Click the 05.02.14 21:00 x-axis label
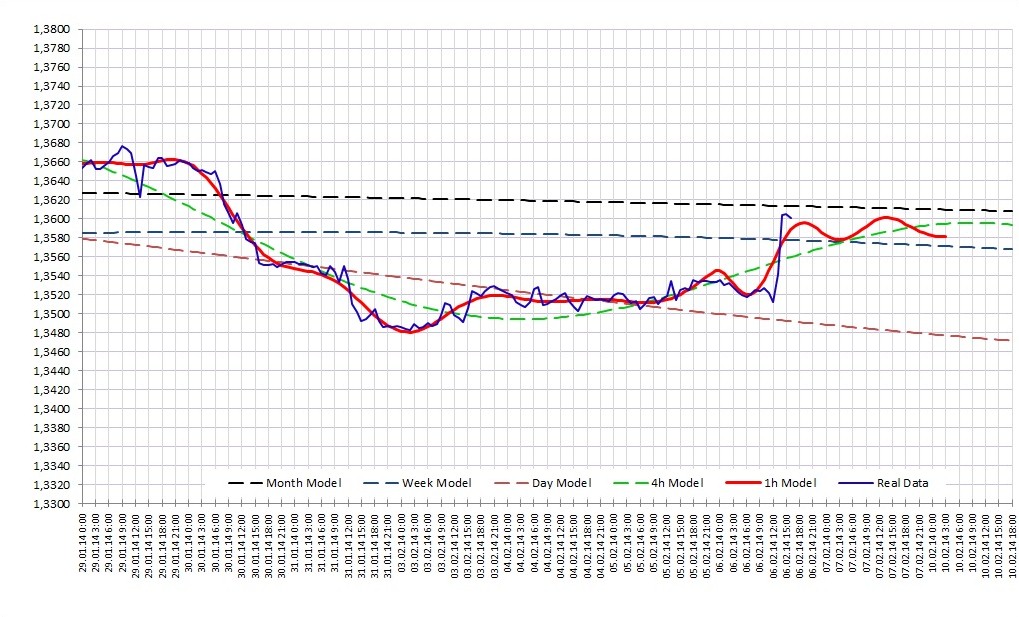 click(x=707, y=545)
